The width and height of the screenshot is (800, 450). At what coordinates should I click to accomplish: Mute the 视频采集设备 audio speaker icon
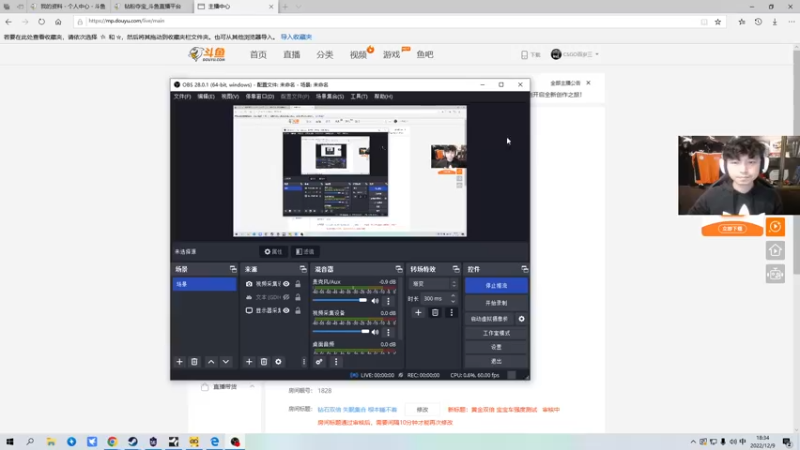(376, 332)
